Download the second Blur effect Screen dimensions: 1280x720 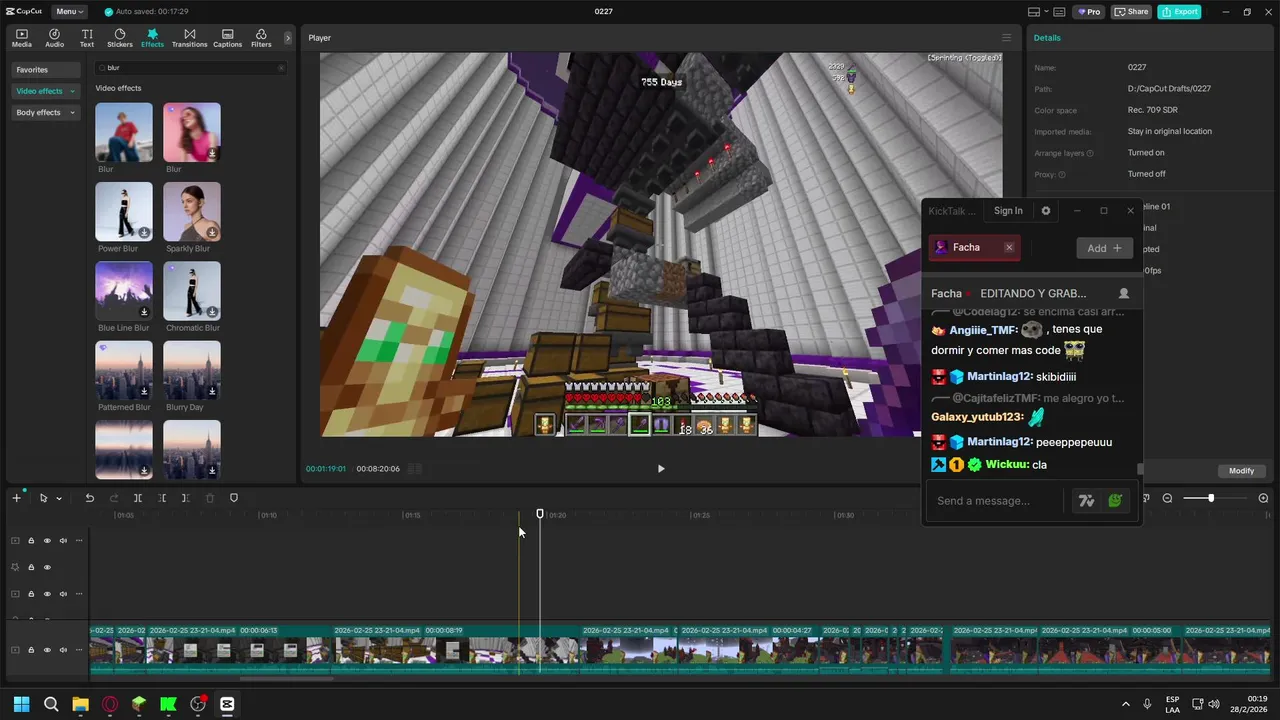click(213, 154)
